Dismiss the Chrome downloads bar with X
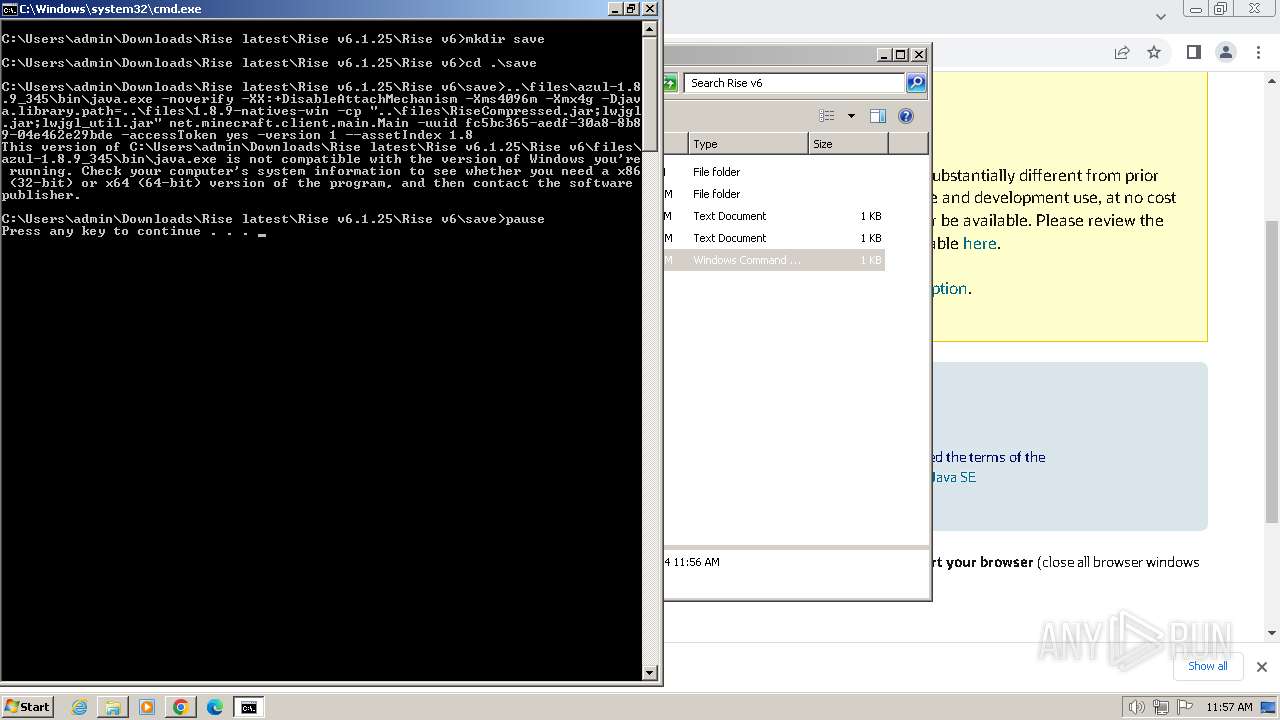Viewport: 1280px width, 720px height. (x=1261, y=667)
